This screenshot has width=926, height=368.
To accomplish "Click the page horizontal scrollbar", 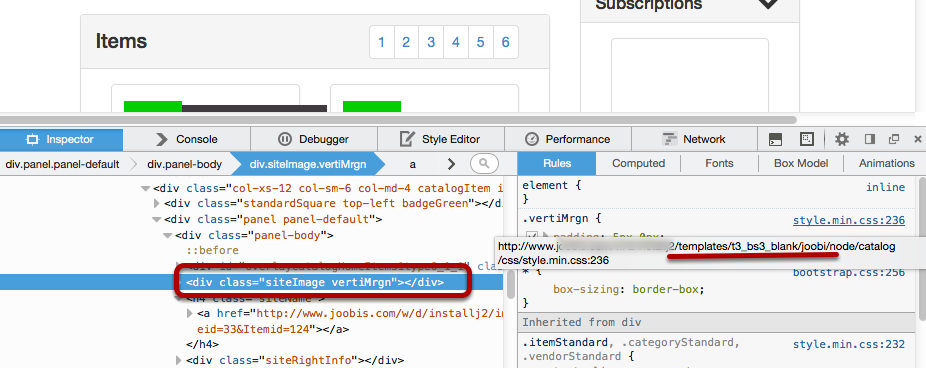I will [399, 120].
